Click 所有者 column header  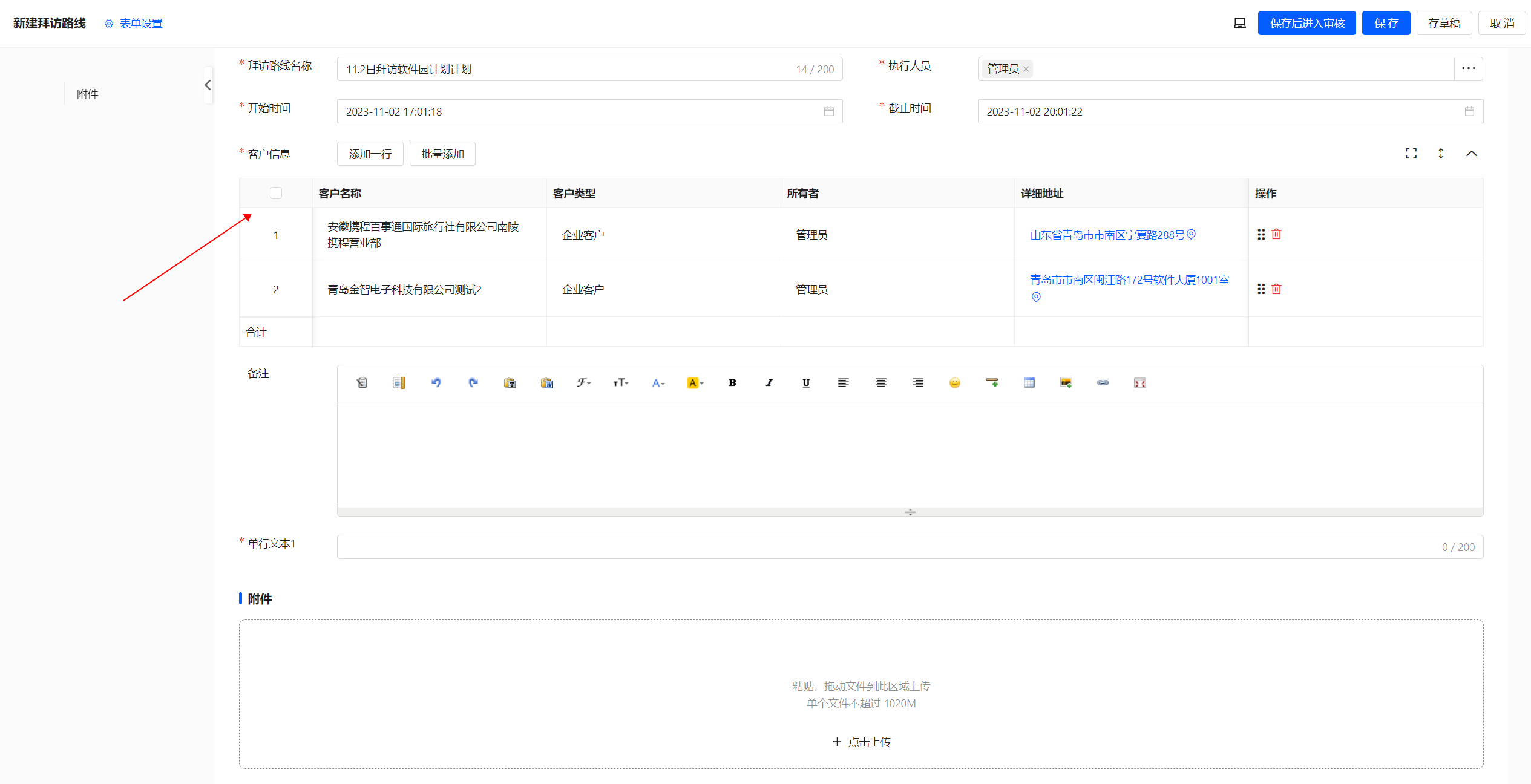pos(803,193)
